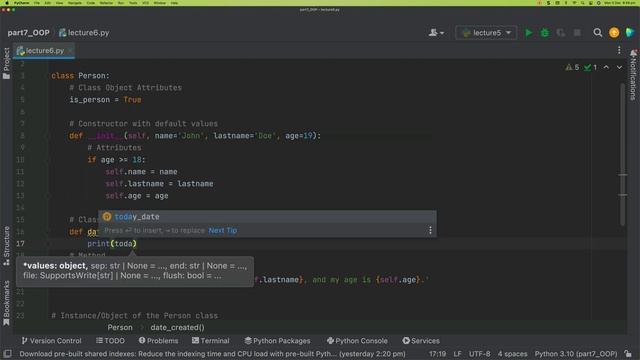Open the Bookmarks tool window

6,303
